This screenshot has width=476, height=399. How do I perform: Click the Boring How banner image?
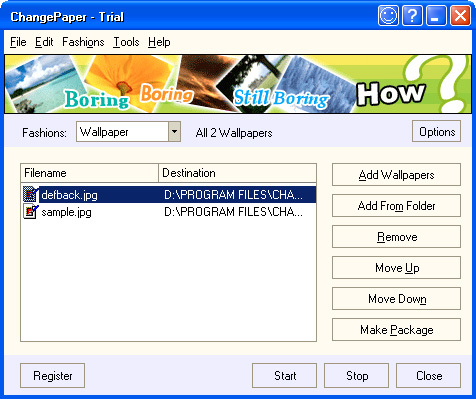click(238, 84)
